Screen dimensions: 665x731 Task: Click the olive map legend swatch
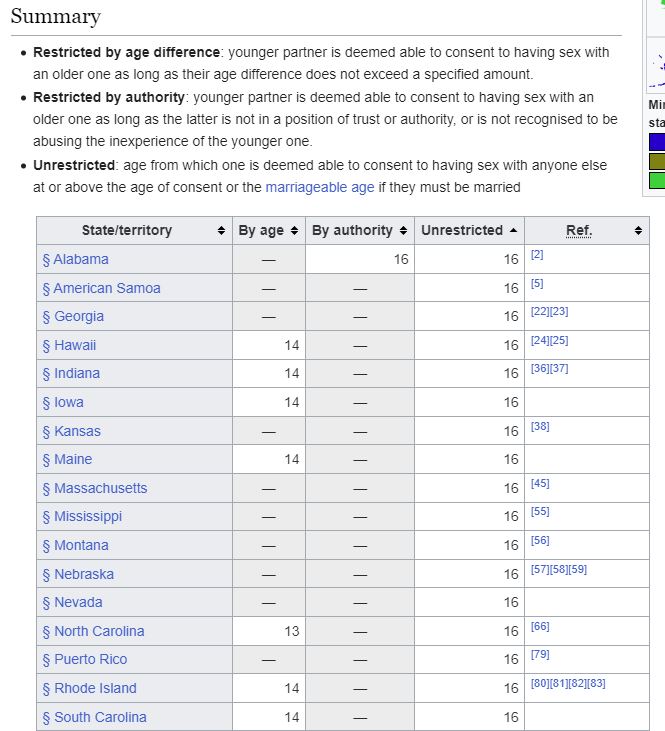click(657, 161)
